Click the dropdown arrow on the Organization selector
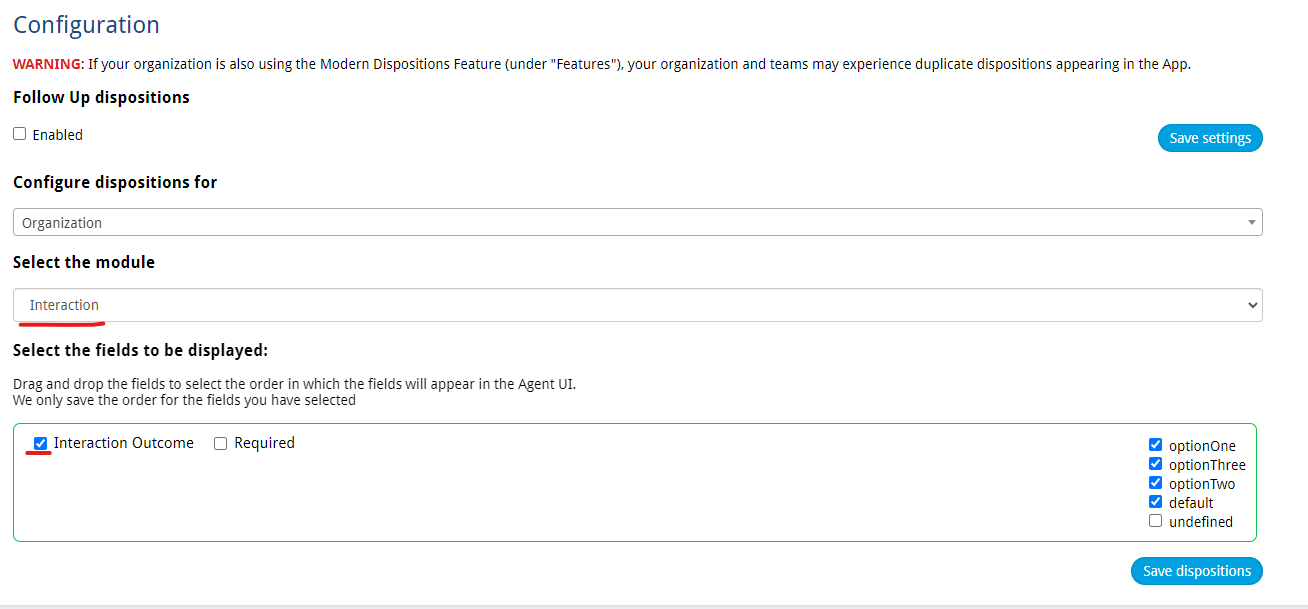Image resolution: width=1308 pixels, height=609 pixels. pos(1251,221)
